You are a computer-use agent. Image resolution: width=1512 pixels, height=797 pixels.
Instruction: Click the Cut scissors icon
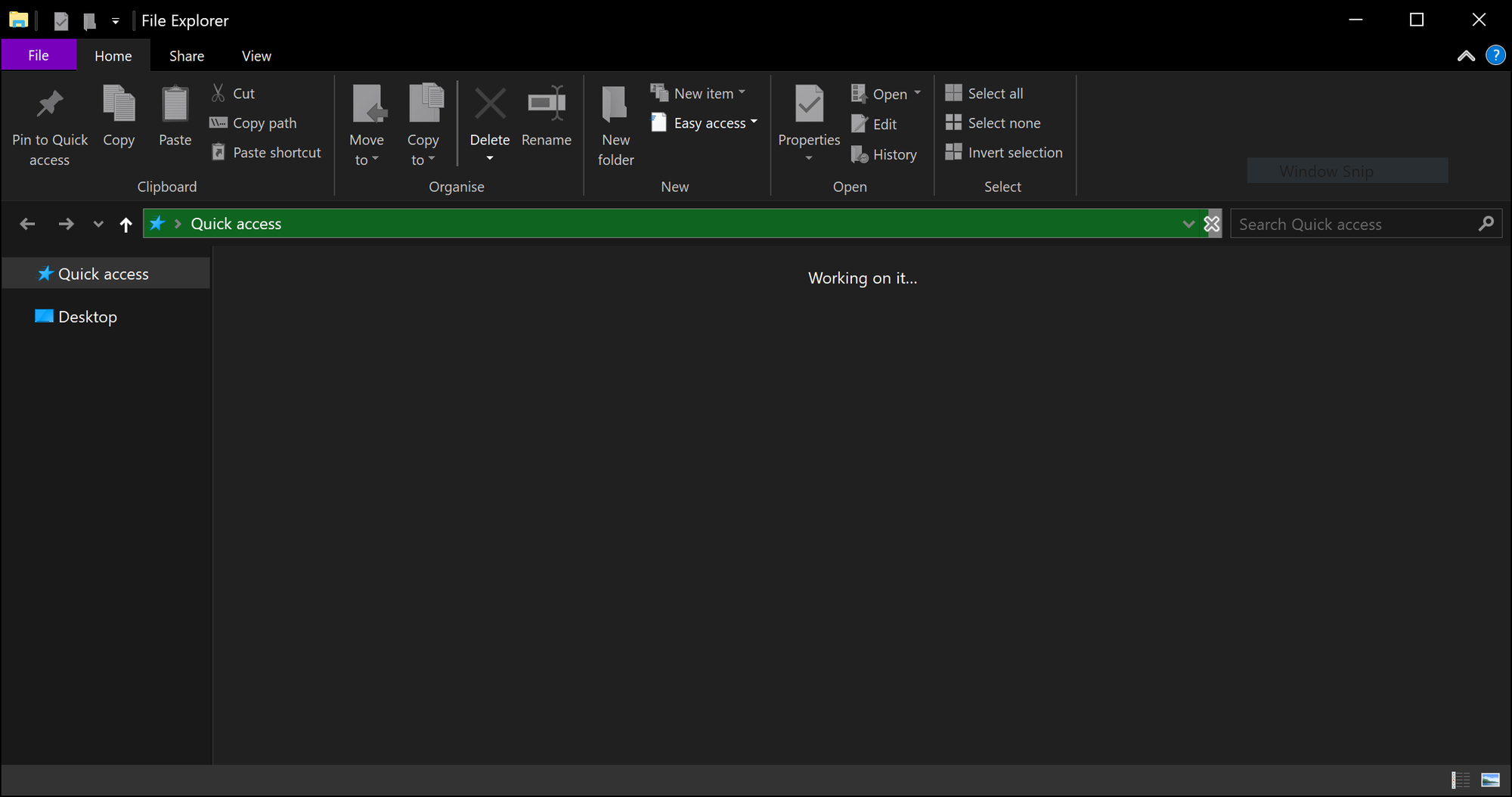pos(218,93)
